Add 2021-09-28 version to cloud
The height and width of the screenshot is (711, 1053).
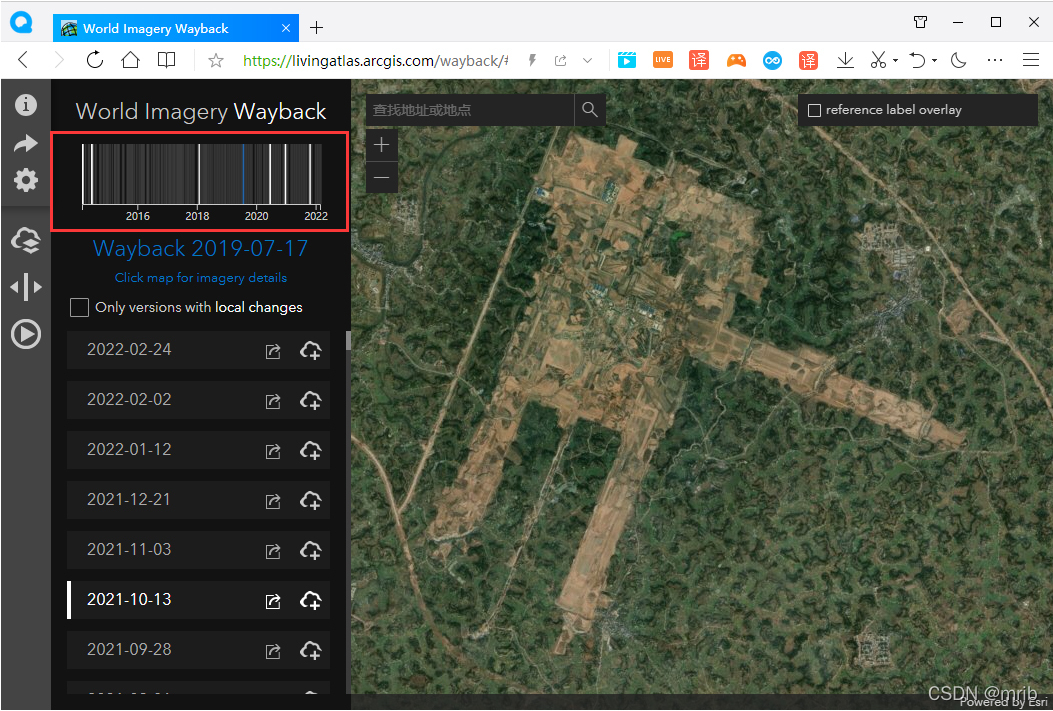click(x=310, y=649)
